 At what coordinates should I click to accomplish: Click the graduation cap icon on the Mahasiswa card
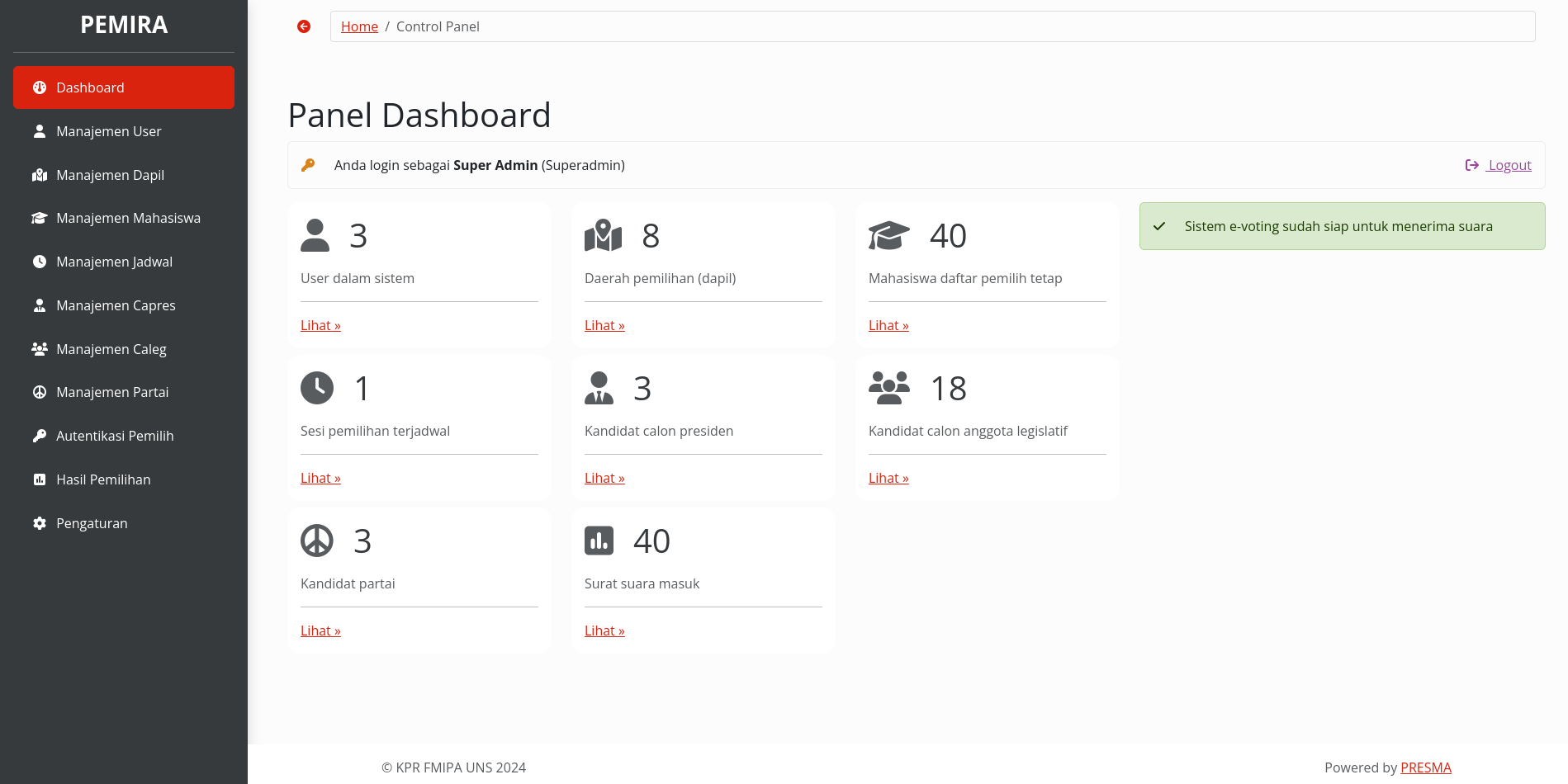coord(888,235)
